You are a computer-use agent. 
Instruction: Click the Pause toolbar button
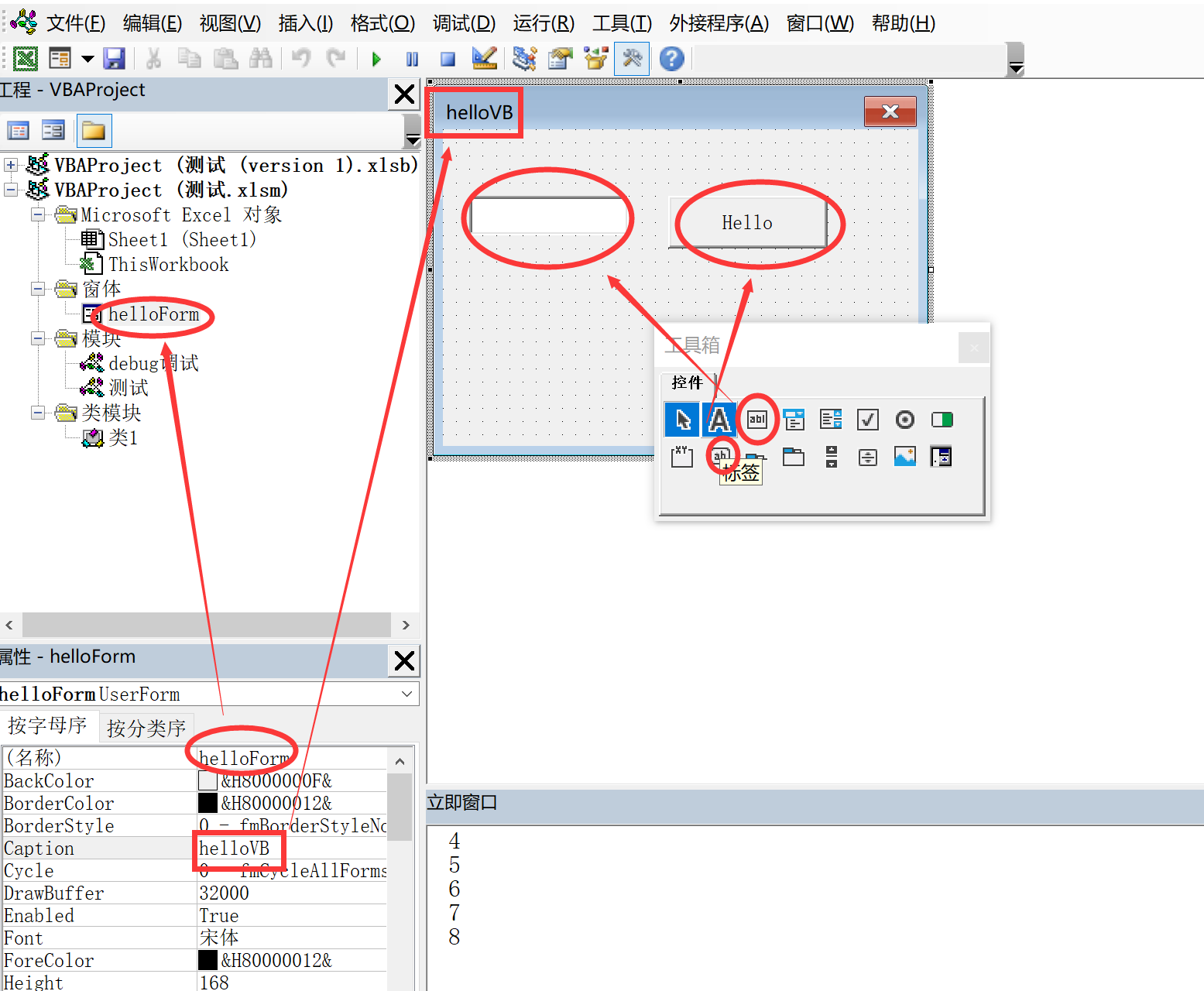tap(411, 58)
